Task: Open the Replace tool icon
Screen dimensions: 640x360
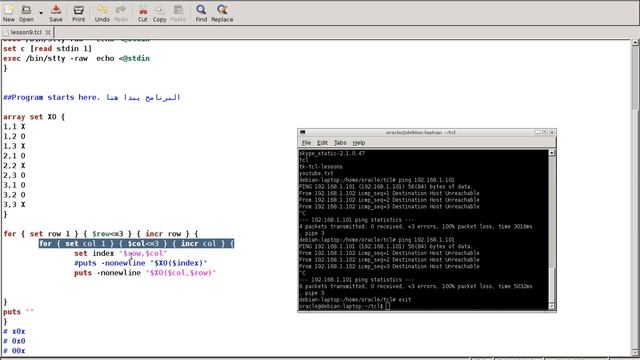Action: (x=222, y=13)
